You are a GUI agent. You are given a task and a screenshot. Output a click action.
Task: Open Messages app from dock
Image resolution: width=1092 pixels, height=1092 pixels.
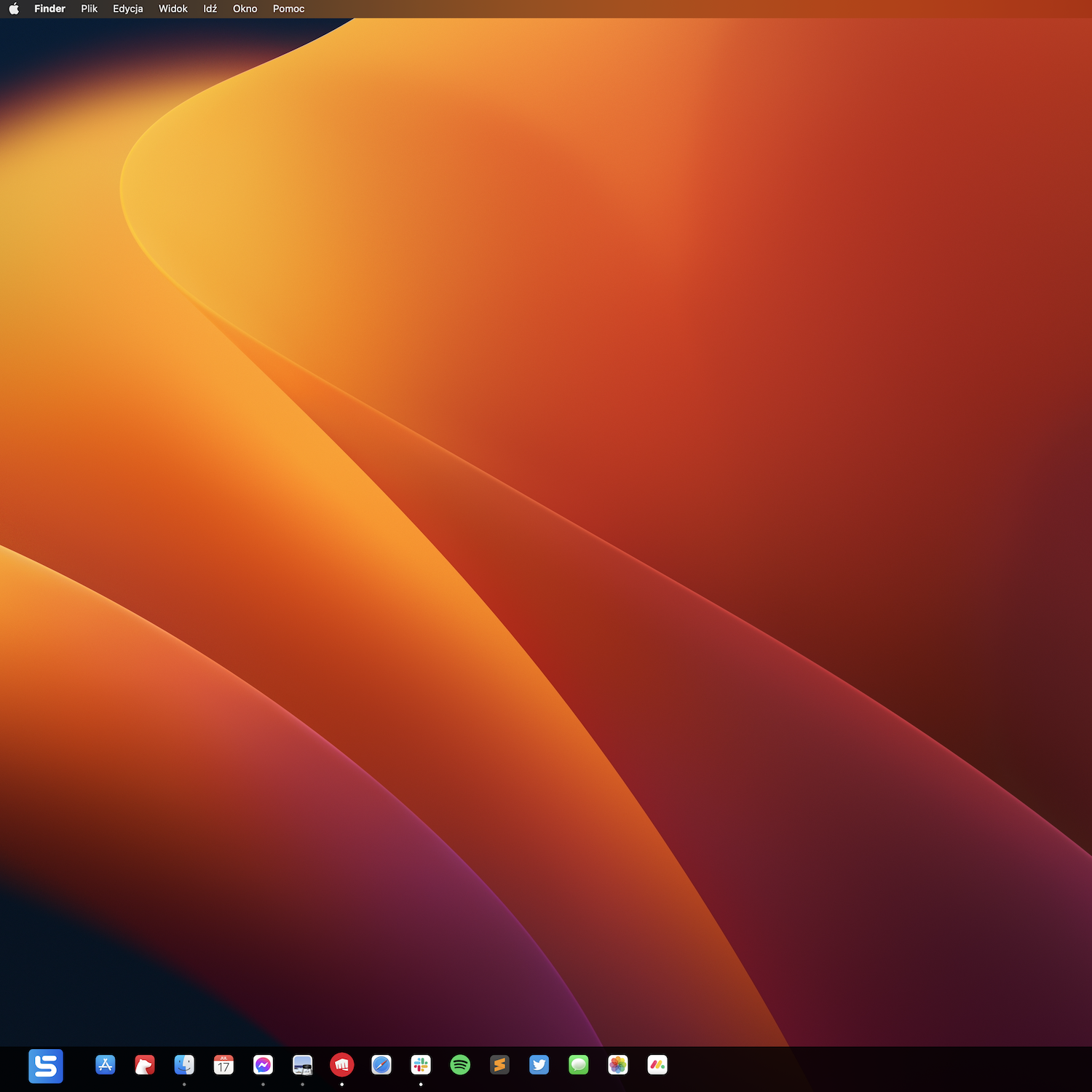tap(578, 1065)
